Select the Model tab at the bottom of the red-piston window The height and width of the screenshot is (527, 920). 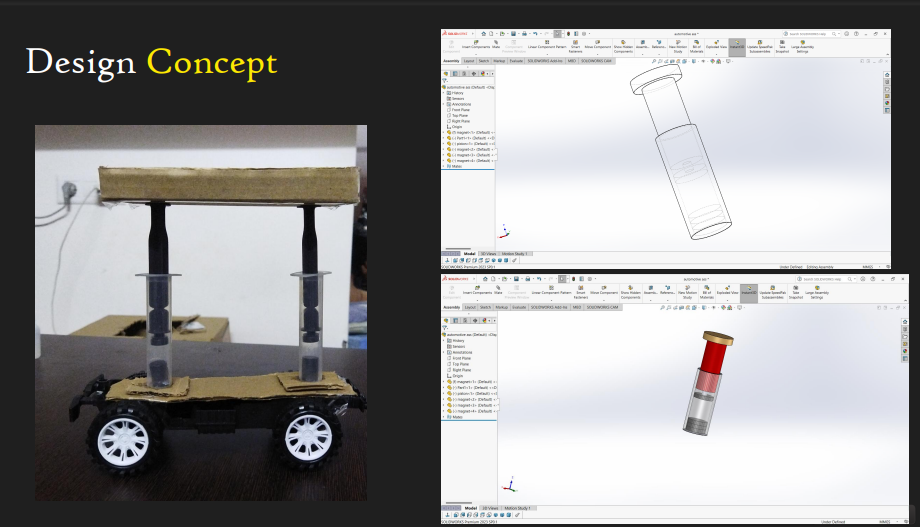471,508
